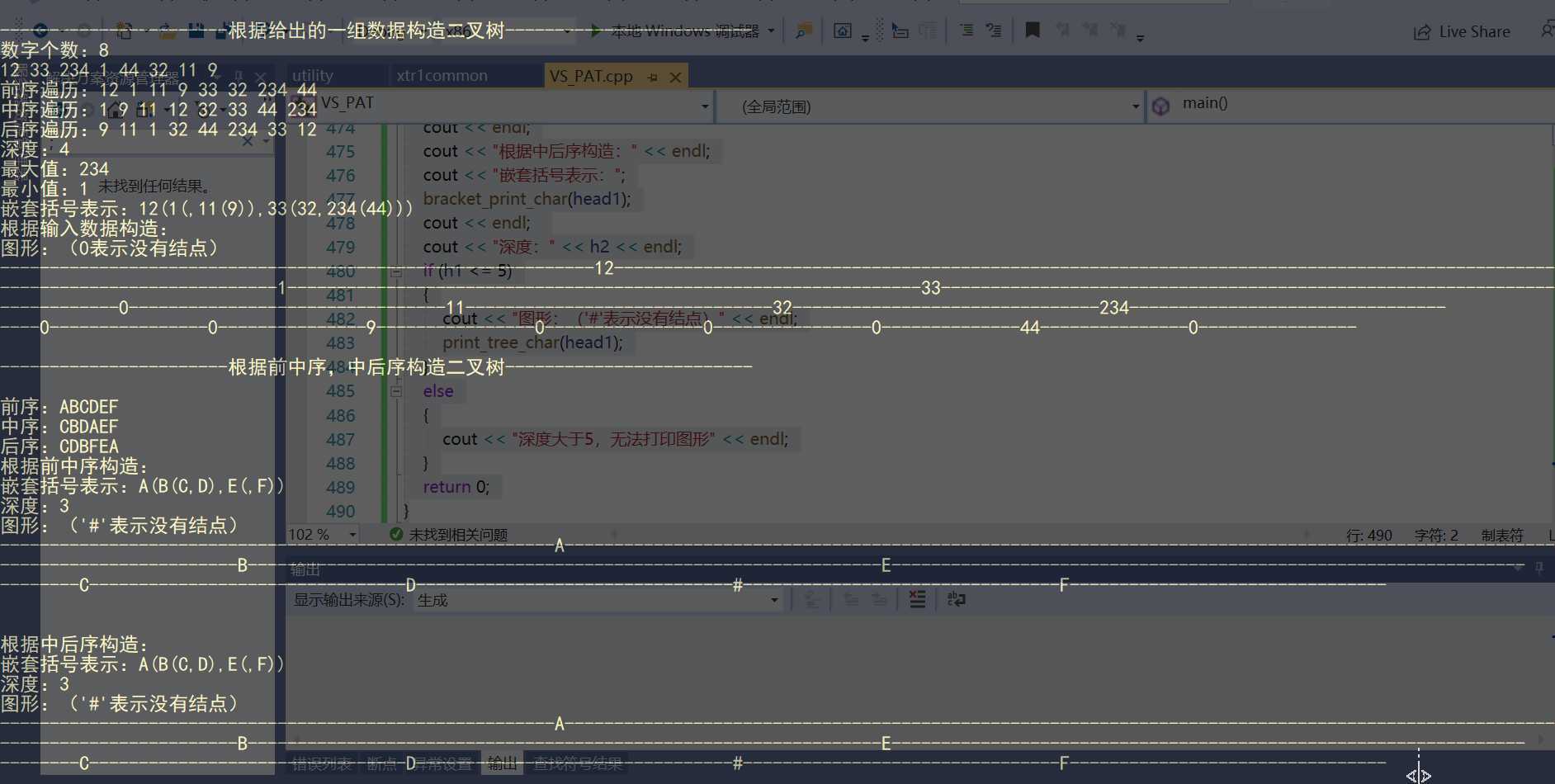Open the 显示输出来源 生成 dropdown

pos(598,600)
